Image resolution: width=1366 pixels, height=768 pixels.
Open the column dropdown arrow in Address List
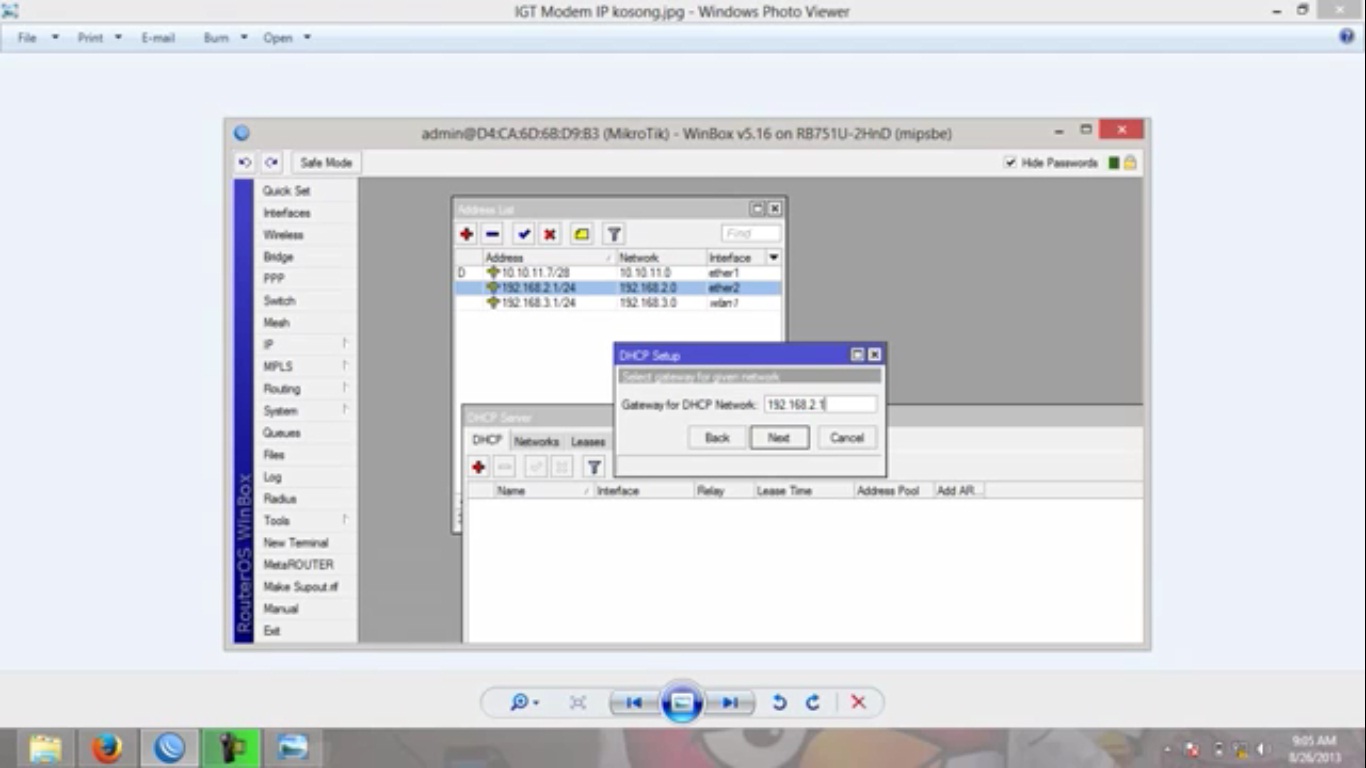pyautogui.click(x=773, y=257)
